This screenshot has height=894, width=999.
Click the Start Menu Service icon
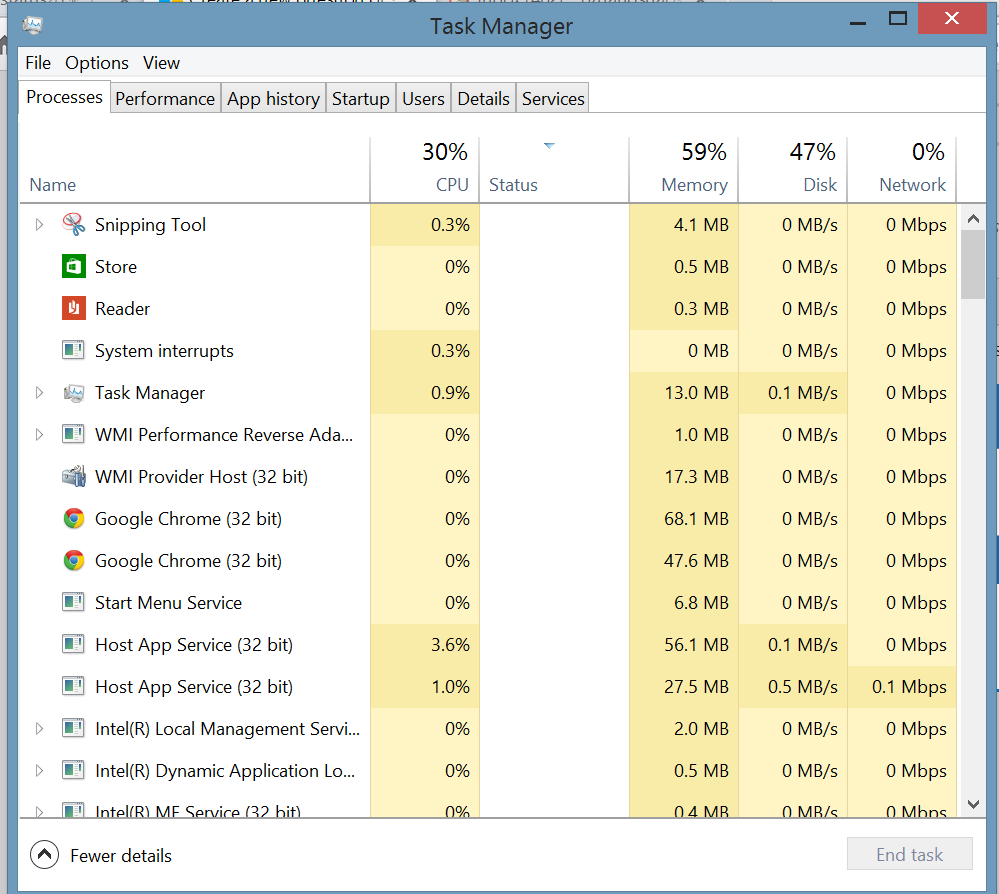[x=73, y=602]
